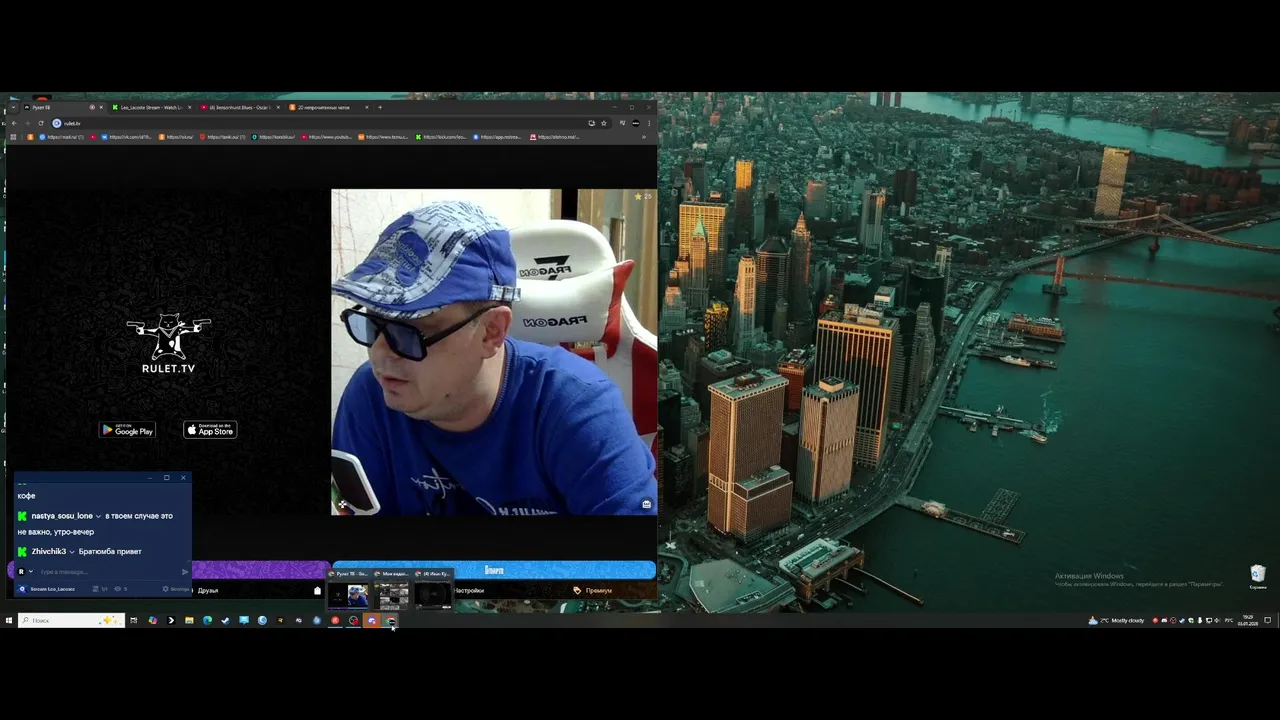This screenshot has width=1280, height=720.
Task: Switch to the Leo_Lacoste Stream browser tab
Action: pyautogui.click(x=150, y=107)
